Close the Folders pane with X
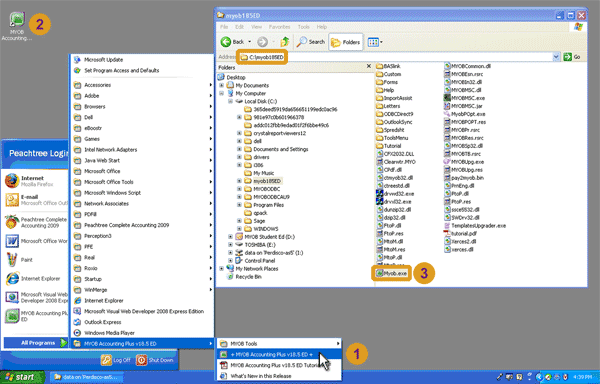The image size is (600, 384). pyautogui.click(x=369, y=66)
